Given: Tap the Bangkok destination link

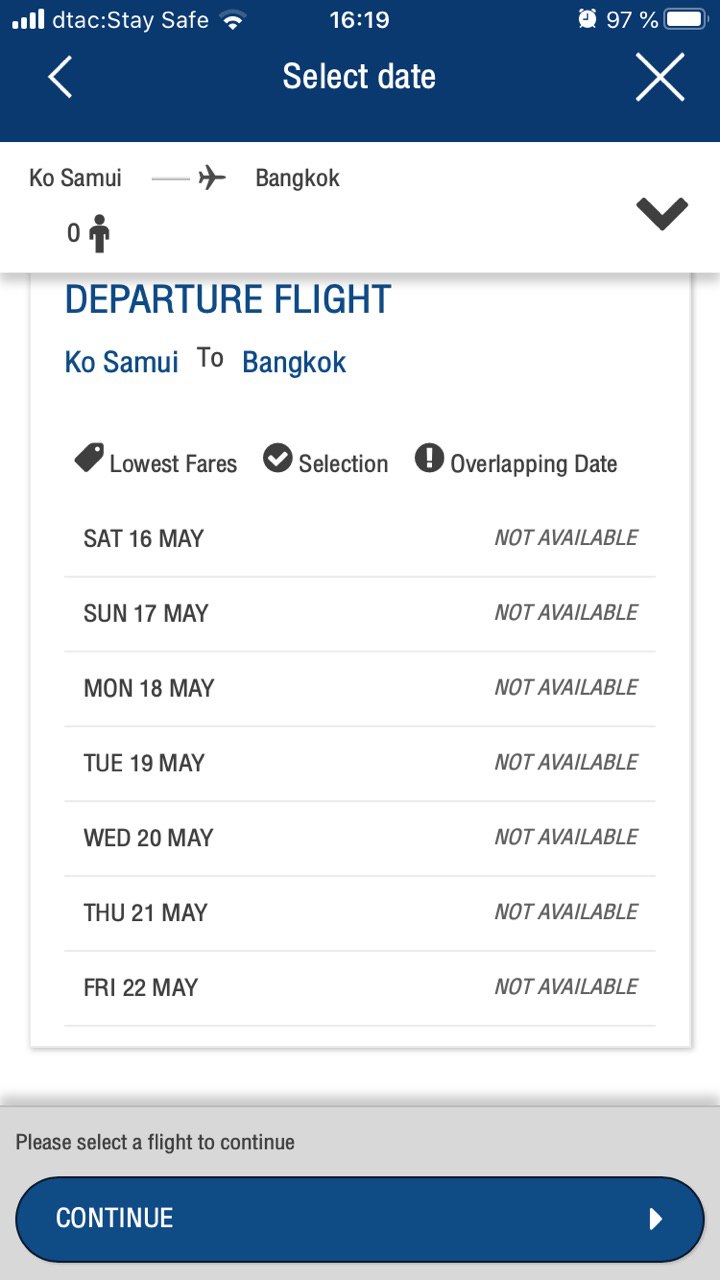Looking at the screenshot, I should click(x=294, y=362).
